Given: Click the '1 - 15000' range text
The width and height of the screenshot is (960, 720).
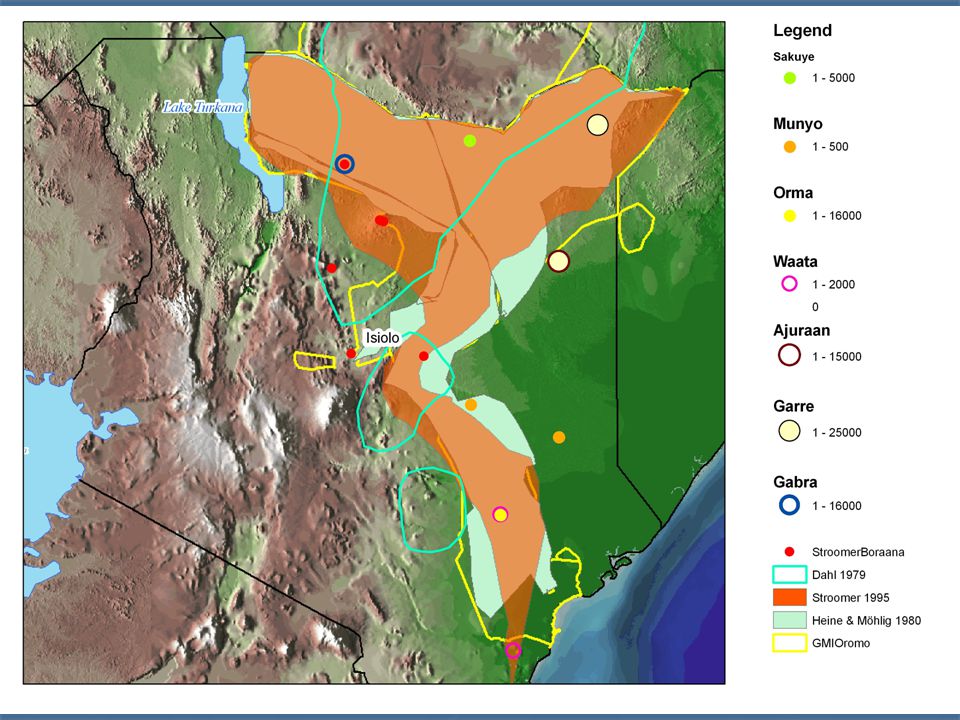Looking at the screenshot, I should click(836, 356).
